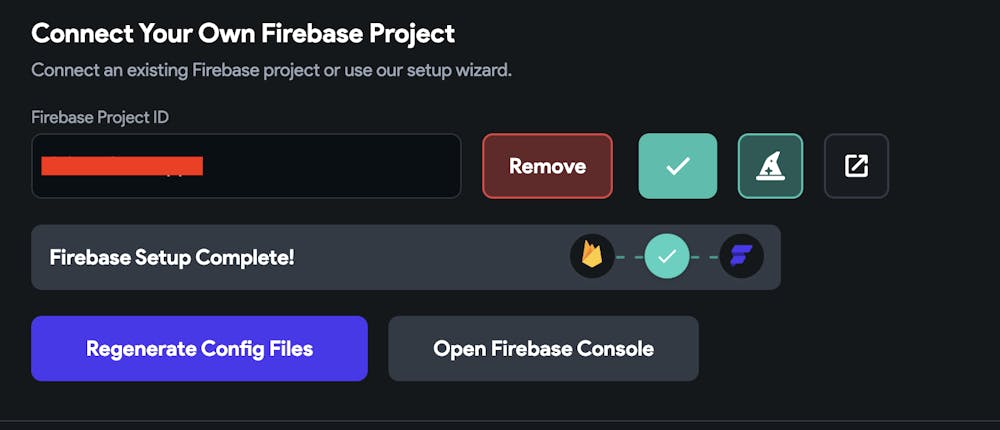This screenshot has height=430, width=1000.
Task: Click the teal circular checkmark status icon
Action: pos(667,257)
